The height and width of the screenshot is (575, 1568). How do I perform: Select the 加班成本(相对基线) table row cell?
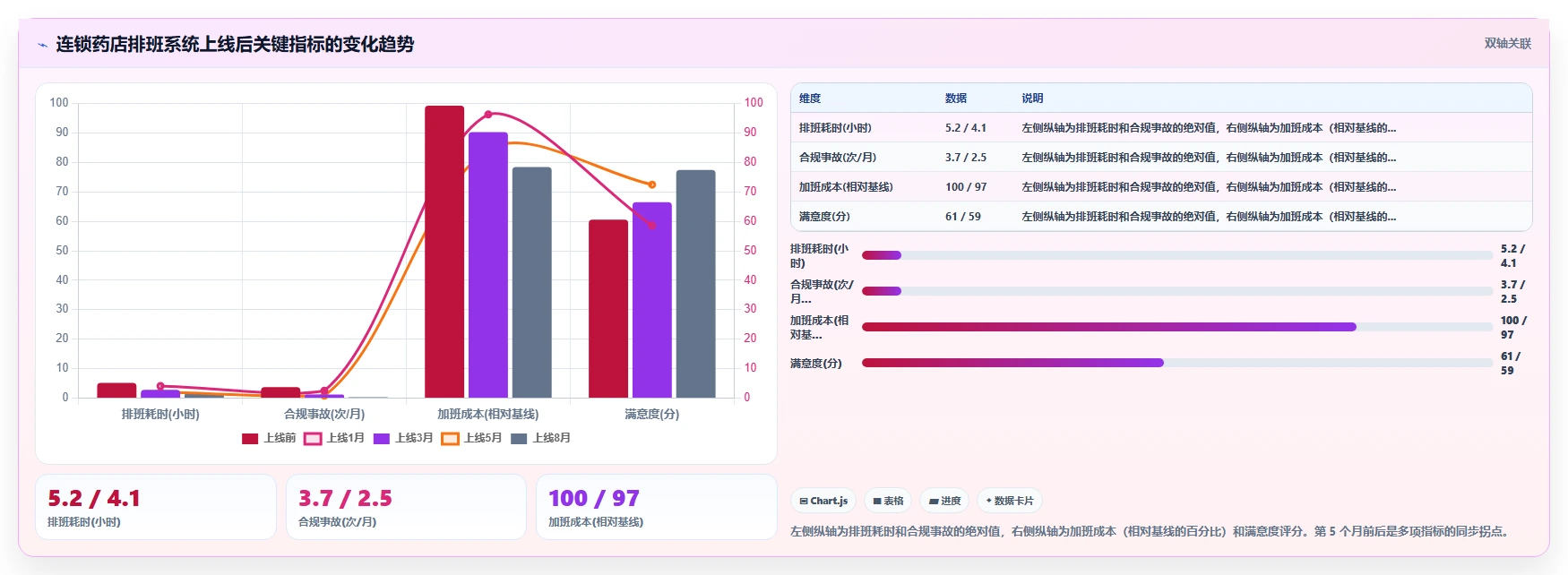pyautogui.click(x=846, y=187)
